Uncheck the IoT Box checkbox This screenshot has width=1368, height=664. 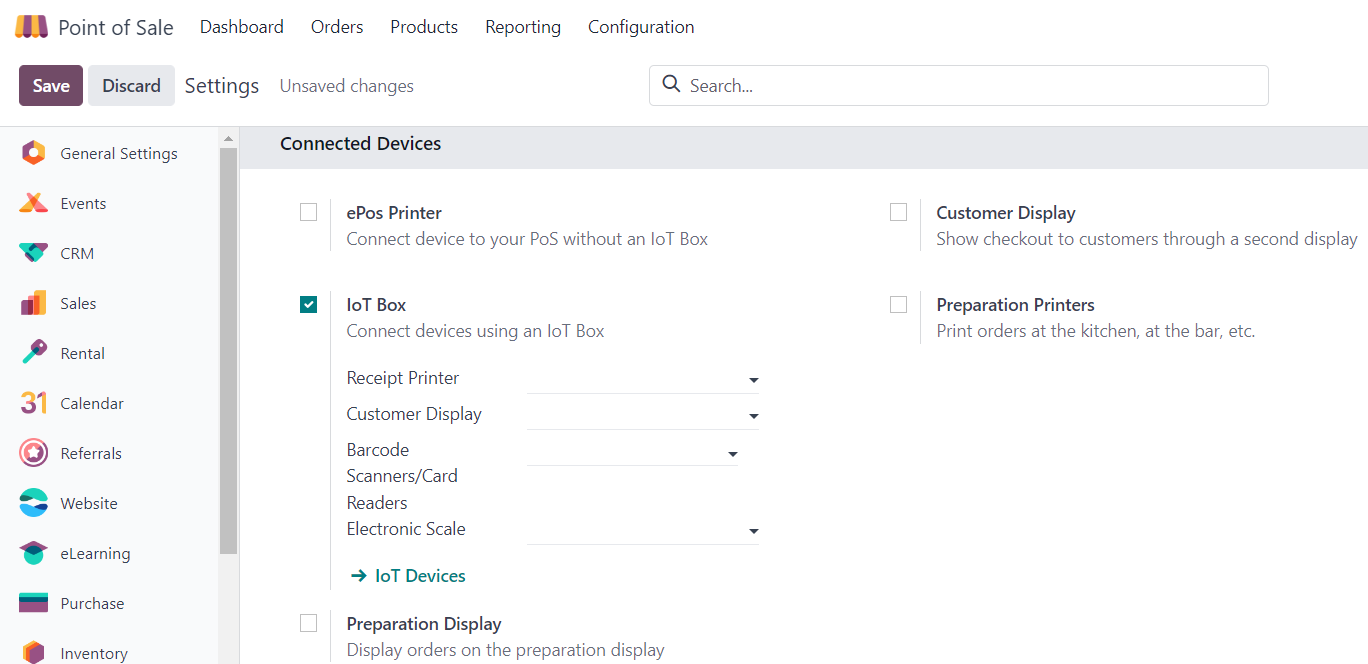pos(308,304)
